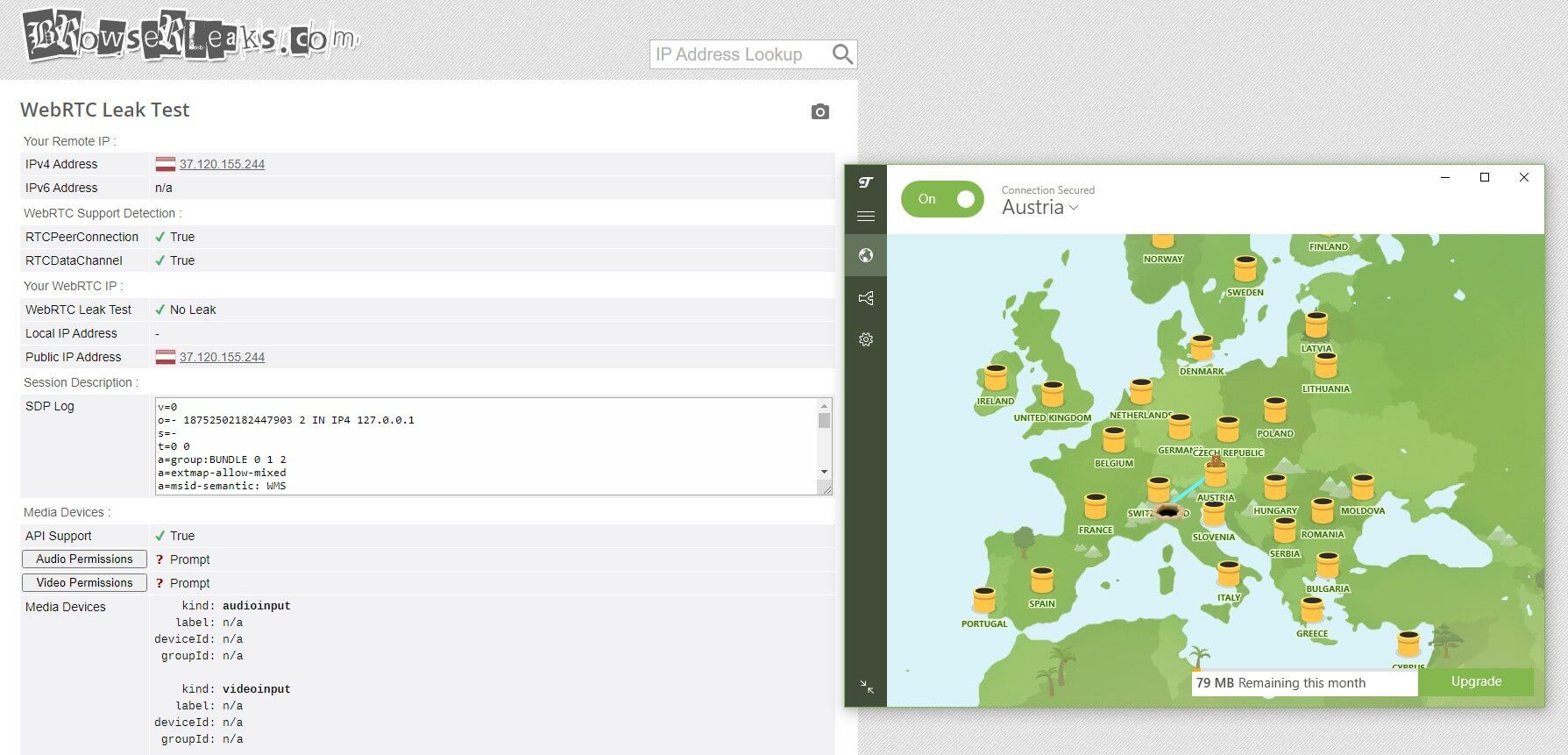
Task: Select the Denmark tunnel on map
Action: point(1202,347)
